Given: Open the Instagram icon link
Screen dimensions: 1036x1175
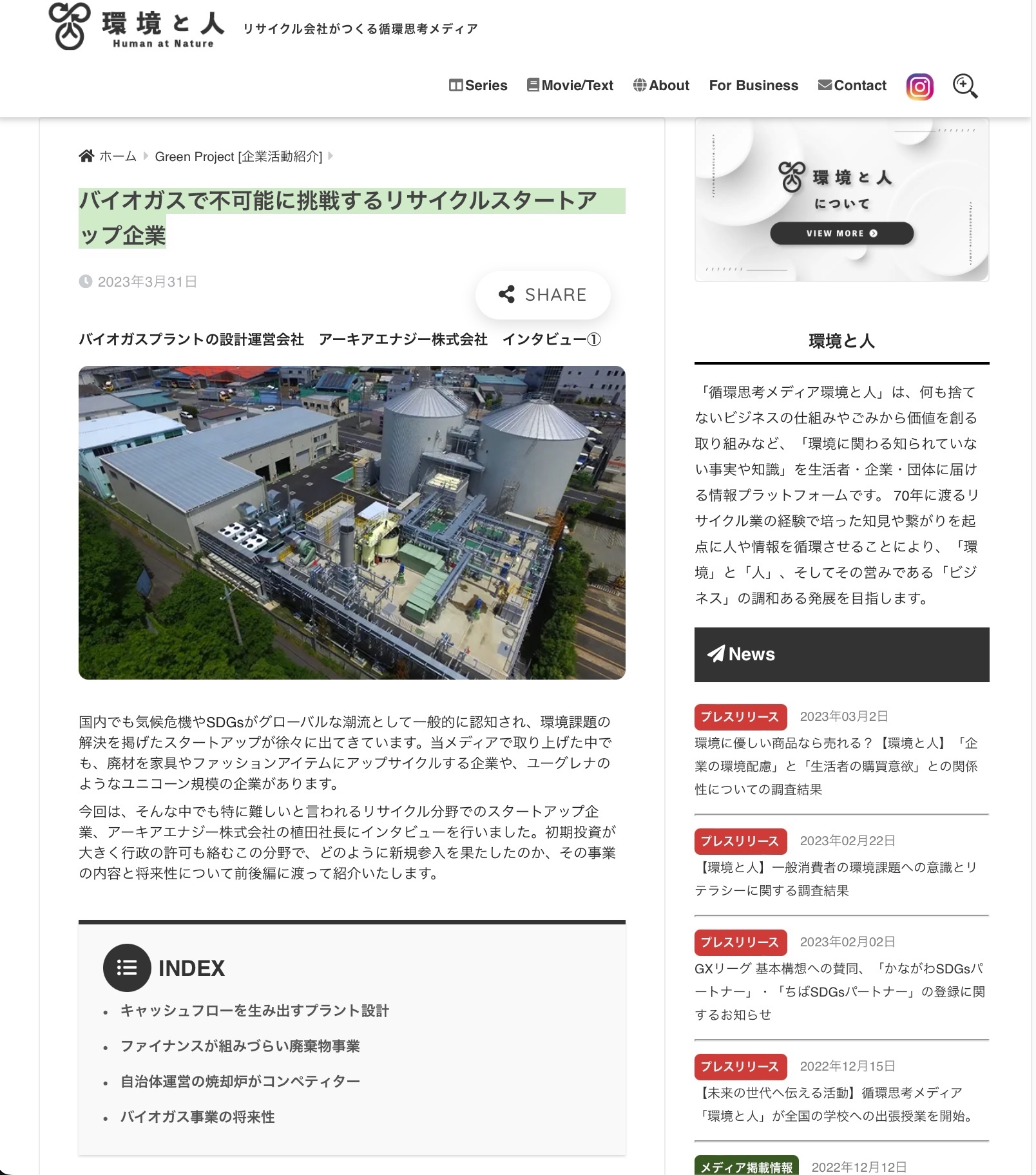Looking at the screenshot, I should (x=919, y=86).
